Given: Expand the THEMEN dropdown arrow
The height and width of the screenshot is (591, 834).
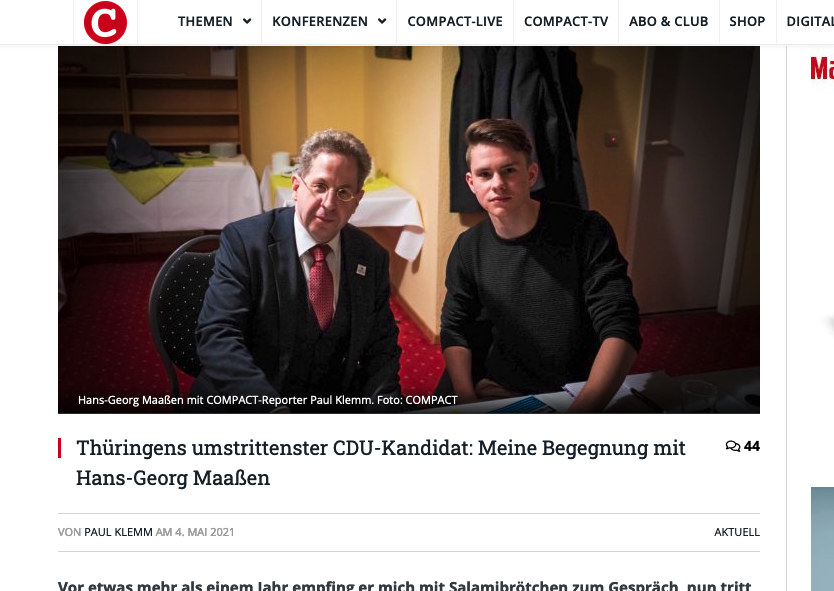Looking at the screenshot, I should pos(247,21).
